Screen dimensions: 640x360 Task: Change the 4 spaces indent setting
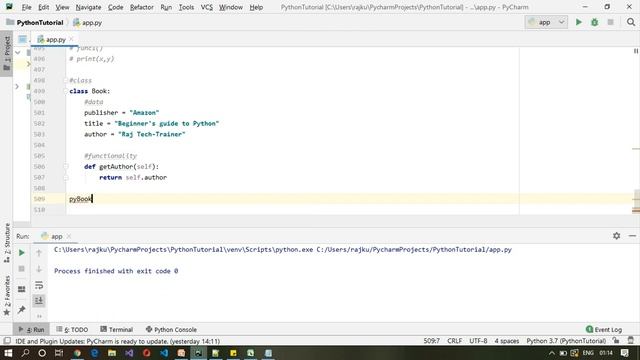[507, 341]
